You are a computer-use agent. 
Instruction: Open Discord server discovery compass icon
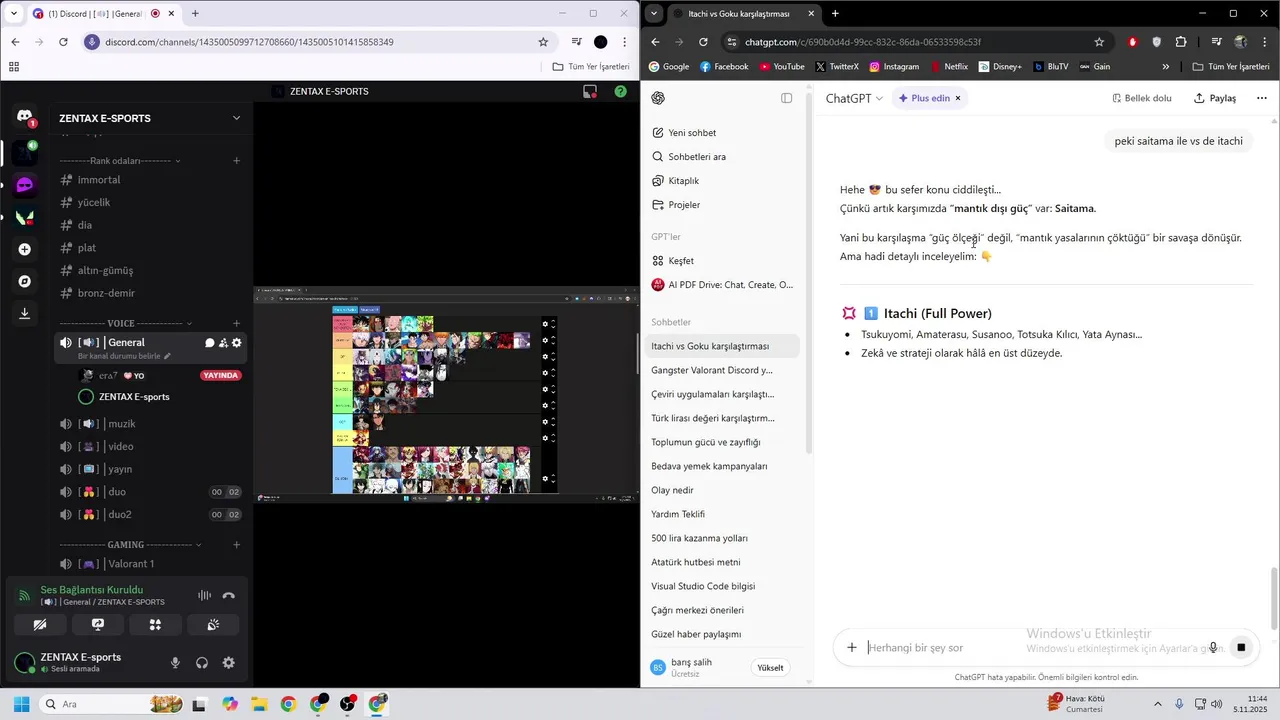click(x=25, y=281)
